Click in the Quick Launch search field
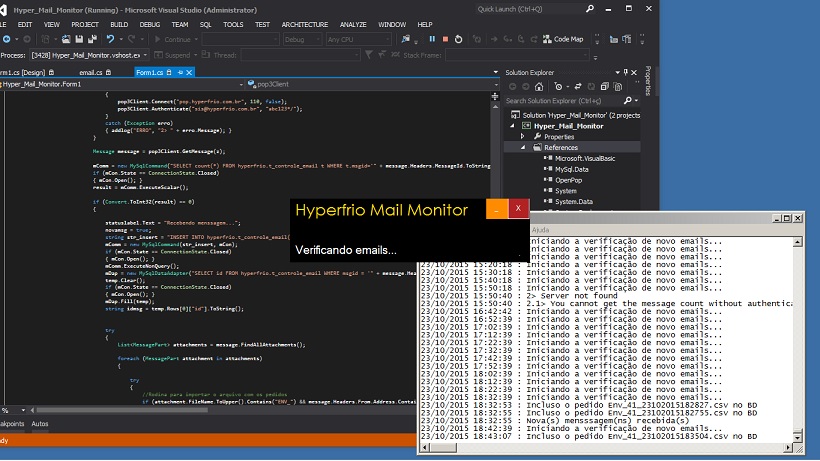The height and width of the screenshot is (461, 820). point(529,9)
